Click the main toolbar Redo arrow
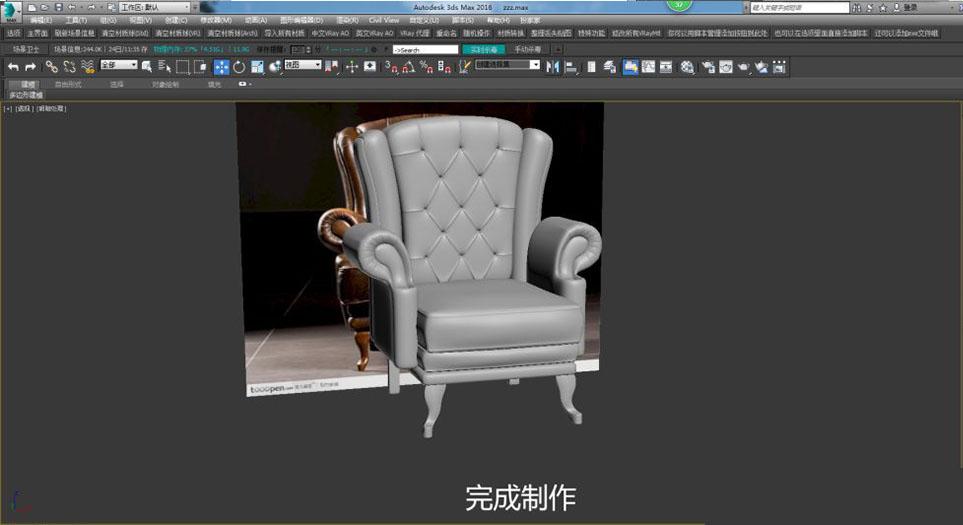 (30, 67)
